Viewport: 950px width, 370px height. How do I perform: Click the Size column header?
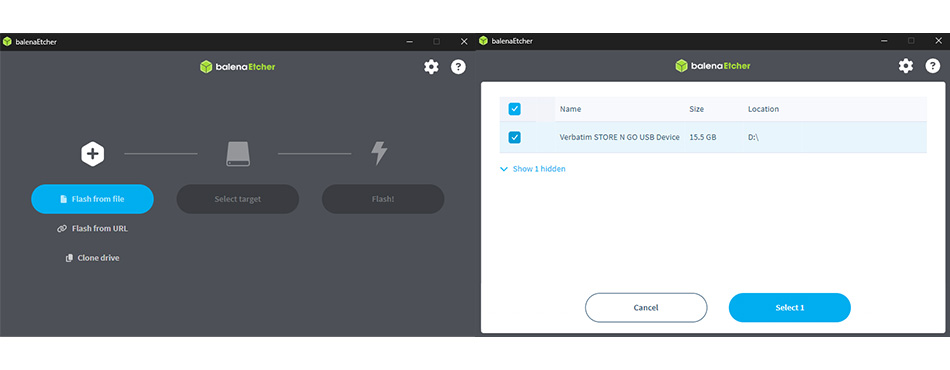pyautogui.click(x=697, y=109)
